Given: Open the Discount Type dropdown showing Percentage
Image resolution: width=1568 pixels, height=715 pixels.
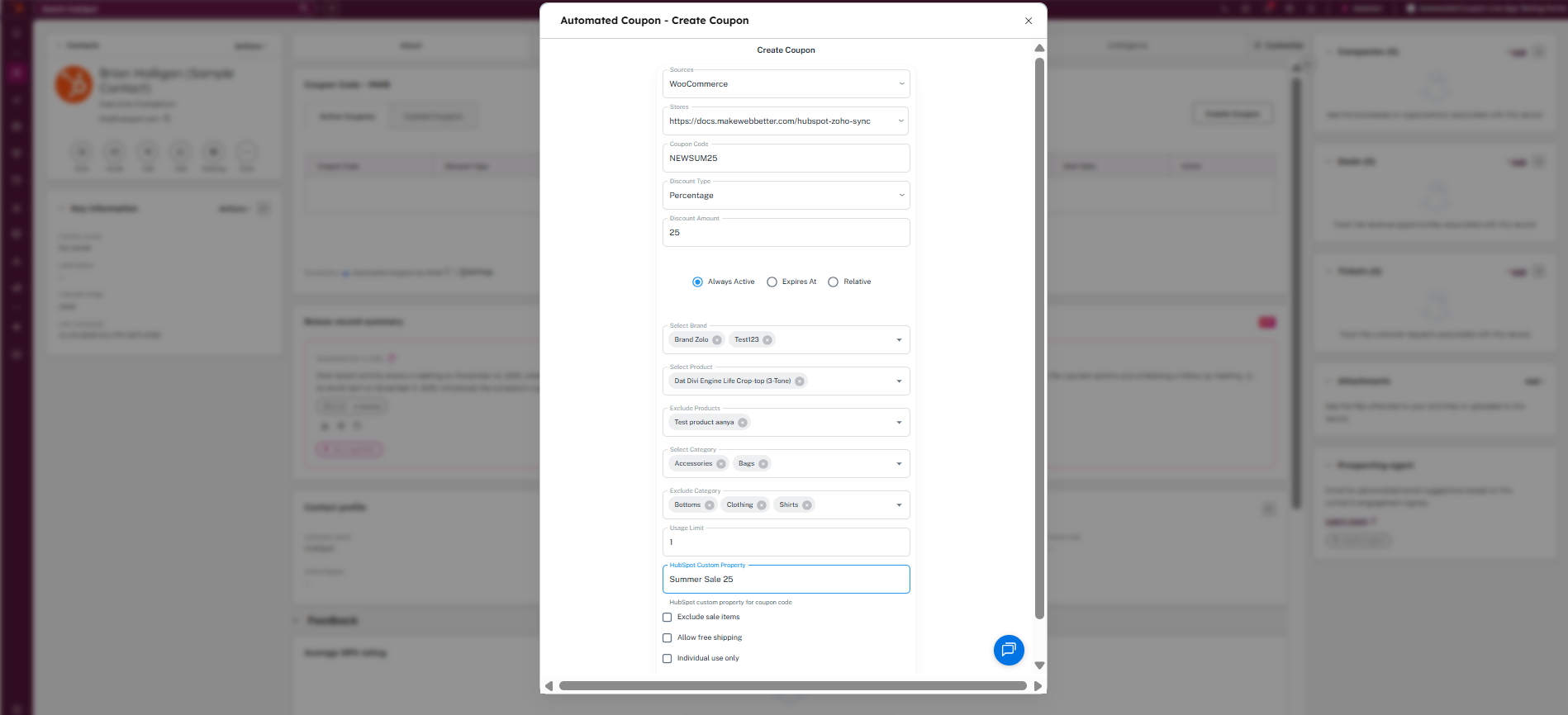Looking at the screenshot, I should [x=786, y=196].
